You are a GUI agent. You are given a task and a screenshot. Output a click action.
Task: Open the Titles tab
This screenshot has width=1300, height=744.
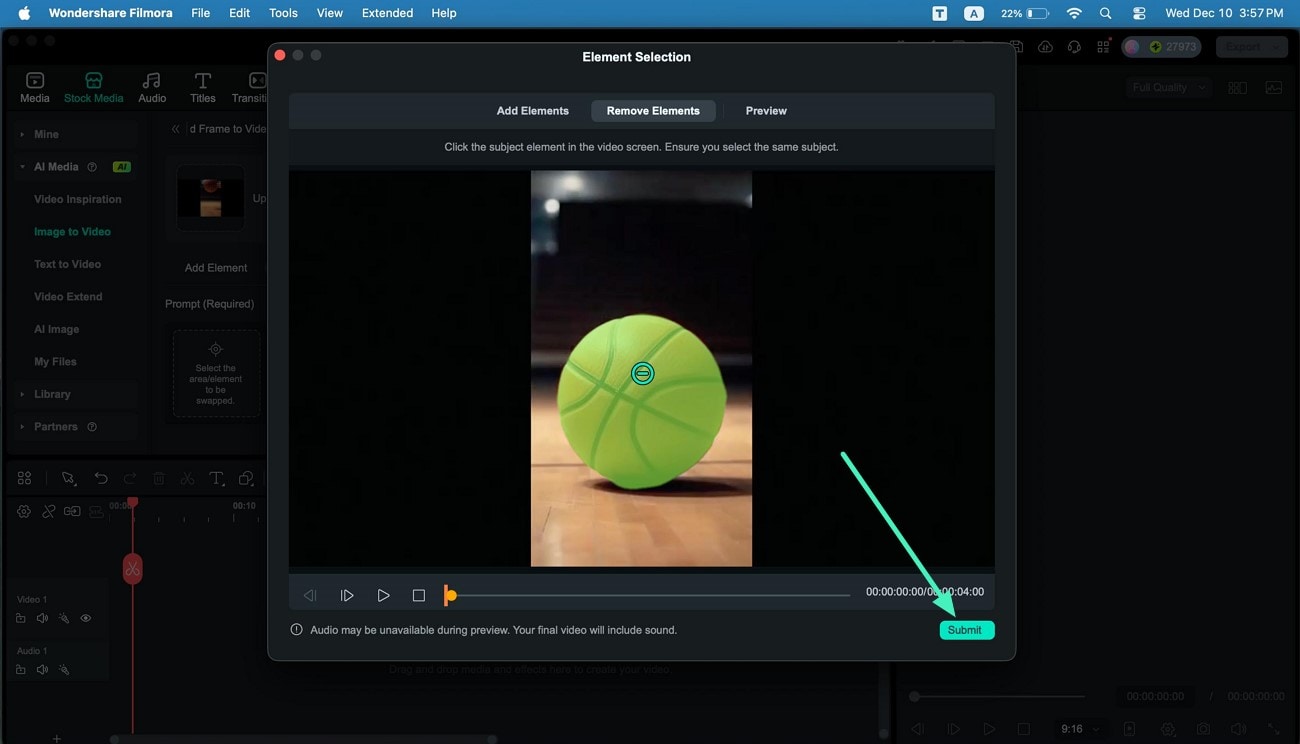click(203, 87)
